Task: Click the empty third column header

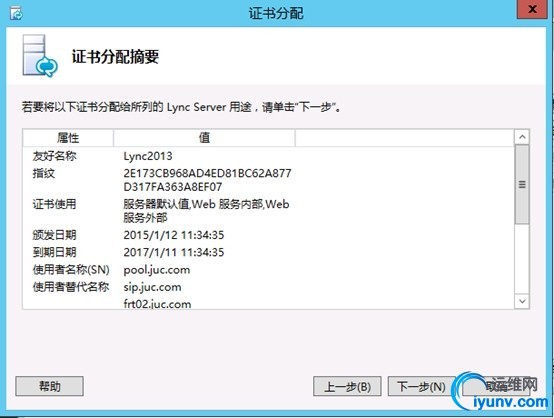Action: coord(405,138)
